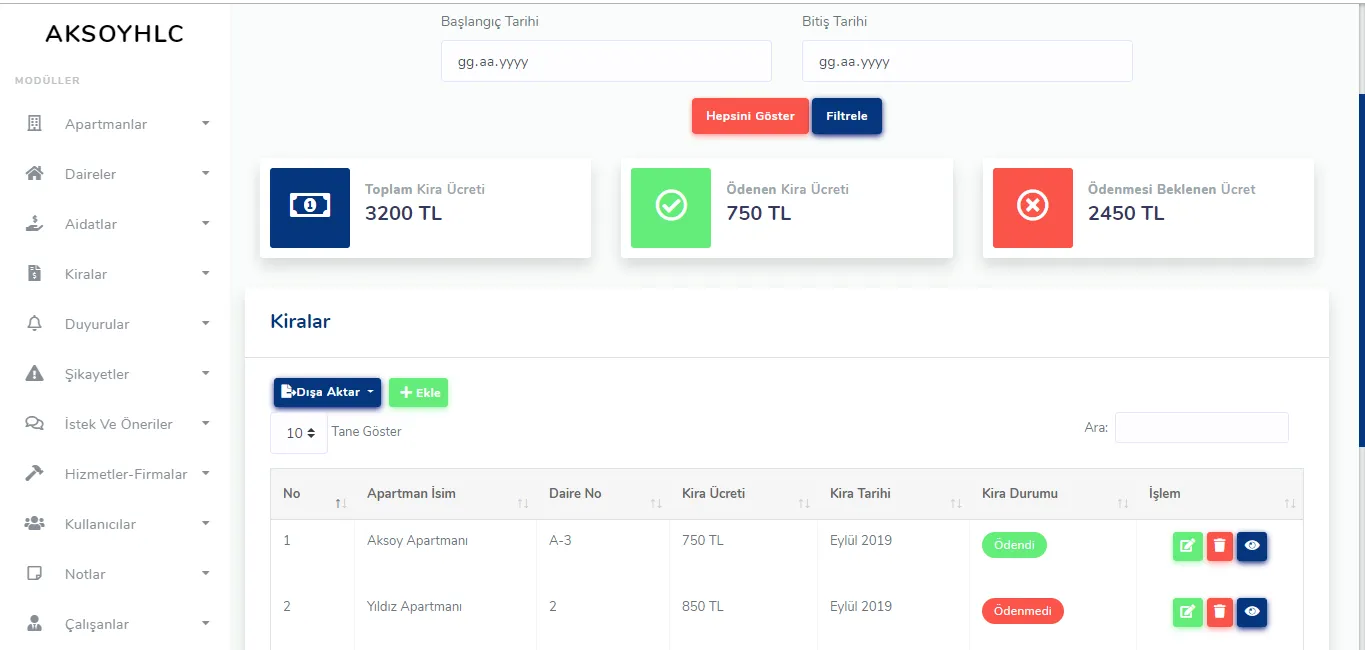Click the Aidatlar hand-coin icon
Screen dimensions: 1365x650
[34, 224]
